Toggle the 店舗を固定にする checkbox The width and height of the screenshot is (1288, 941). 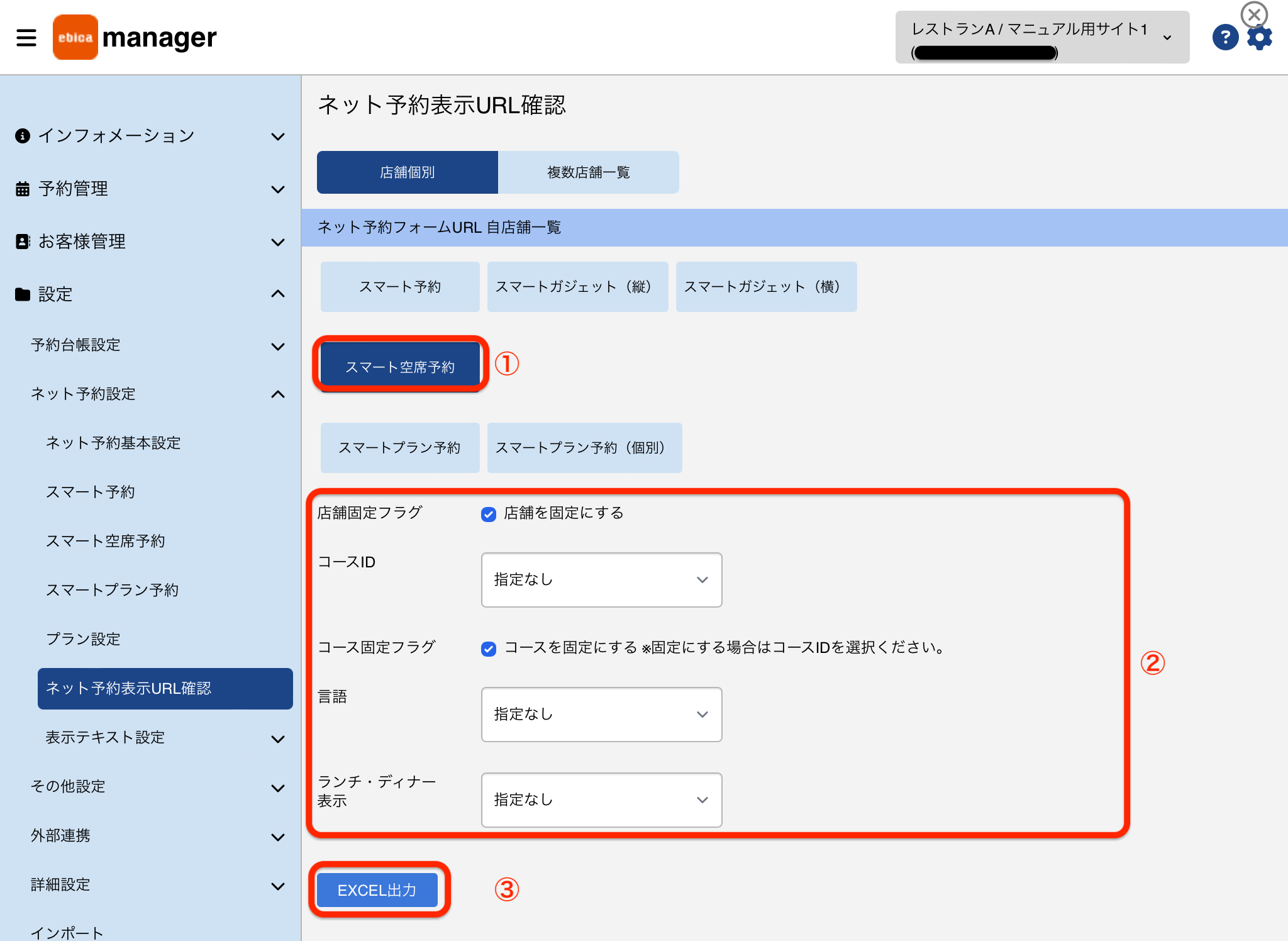[489, 514]
